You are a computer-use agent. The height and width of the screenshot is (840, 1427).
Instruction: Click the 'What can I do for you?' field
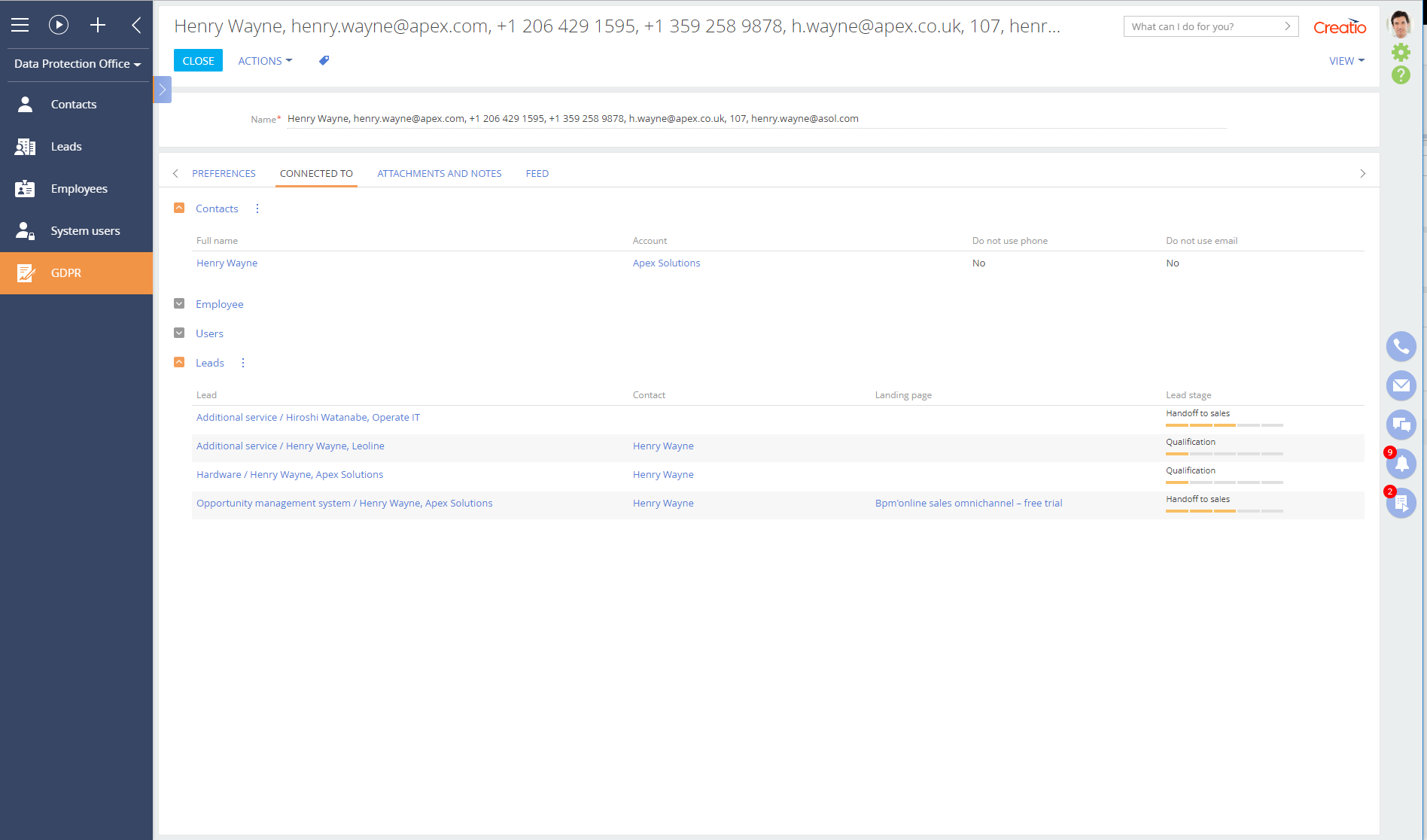(x=1204, y=26)
